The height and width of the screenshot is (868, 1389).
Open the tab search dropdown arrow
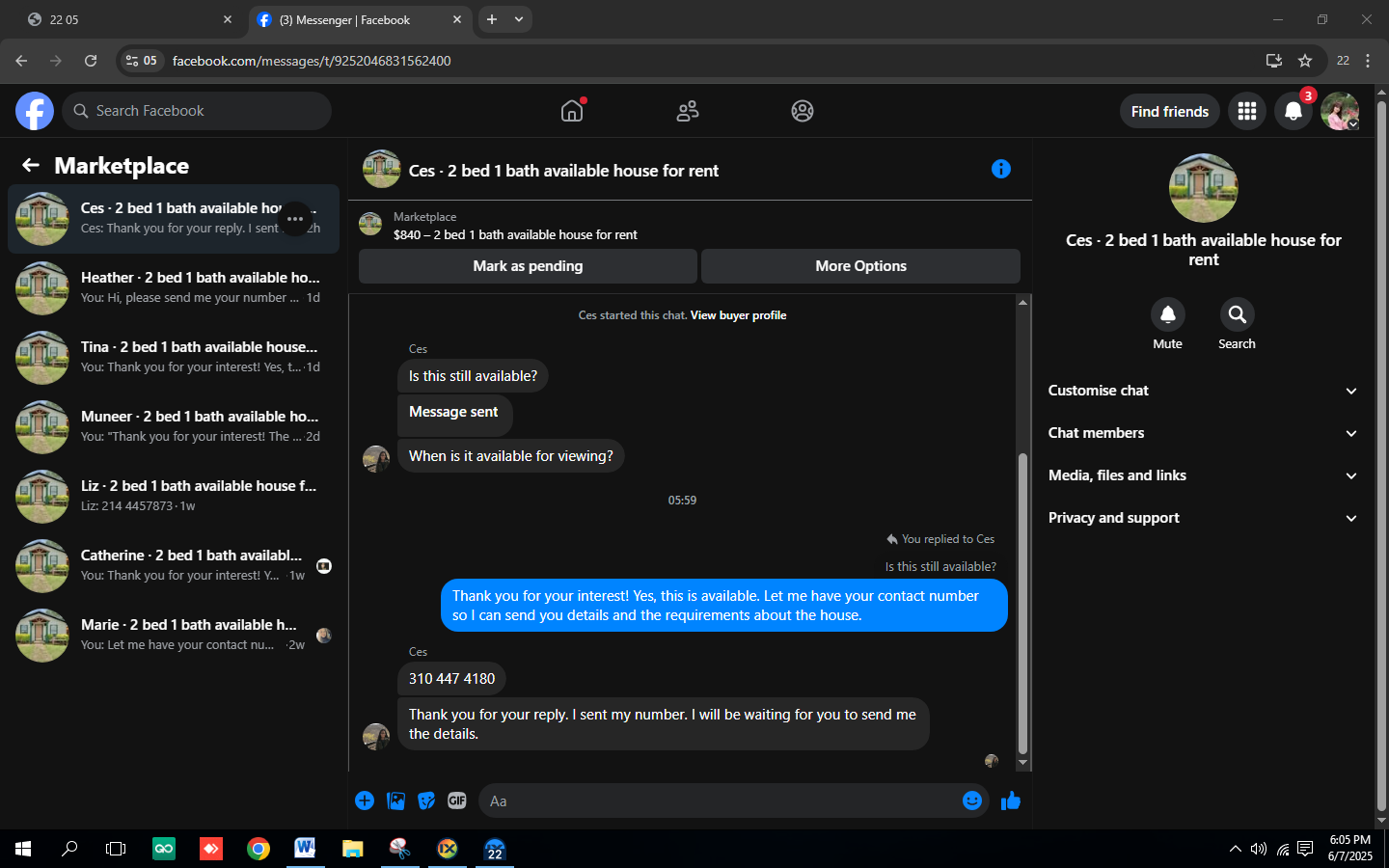coord(519,19)
